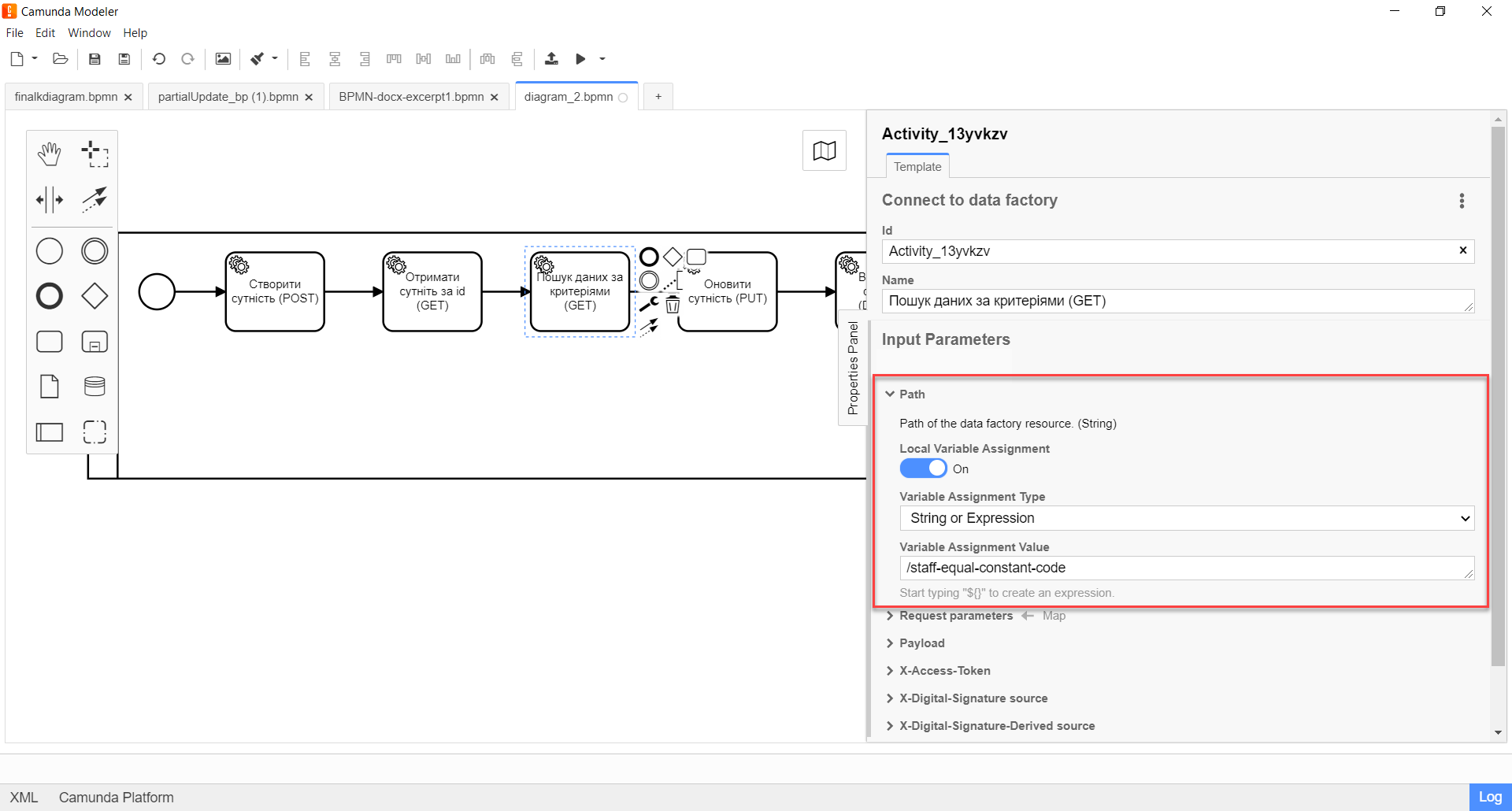The width and height of the screenshot is (1512, 811).
Task: Turn off Local Variable Assignment switch
Action: coord(923,468)
